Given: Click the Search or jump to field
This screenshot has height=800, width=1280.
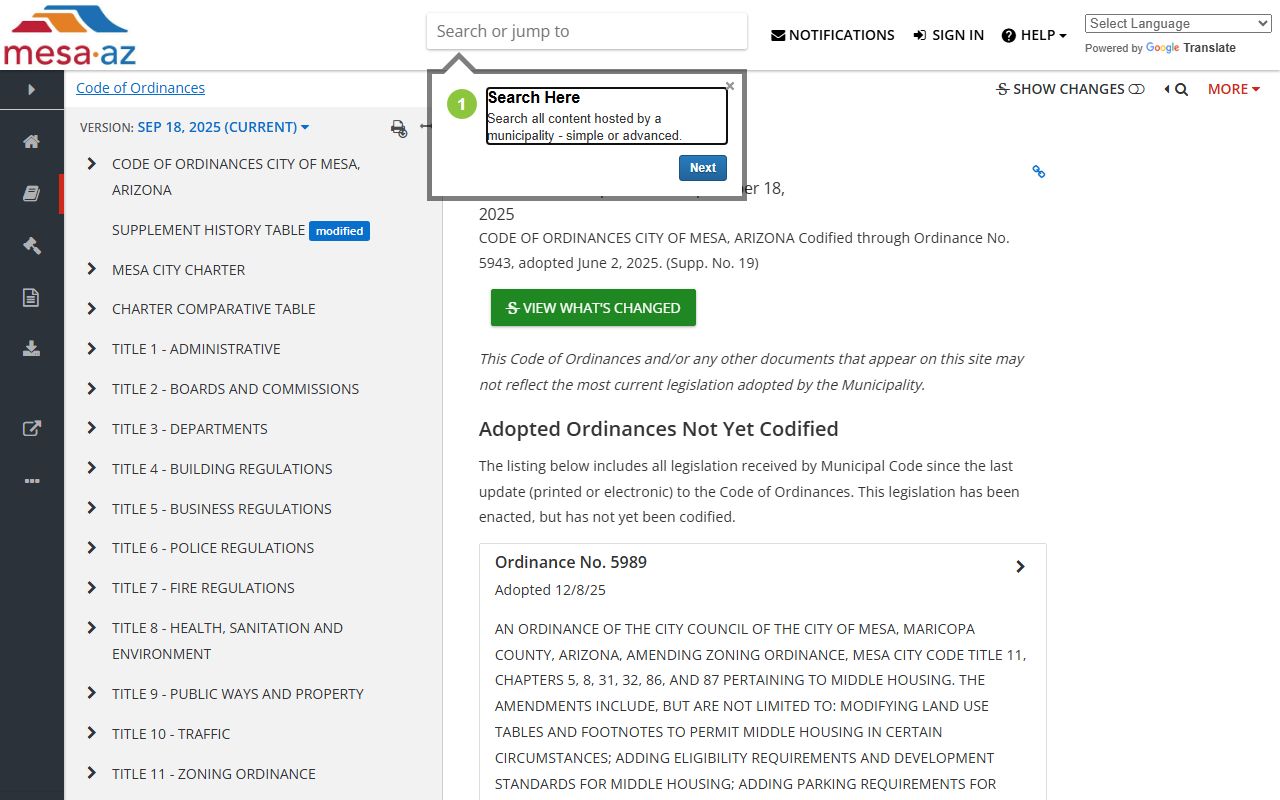Looking at the screenshot, I should tap(586, 31).
